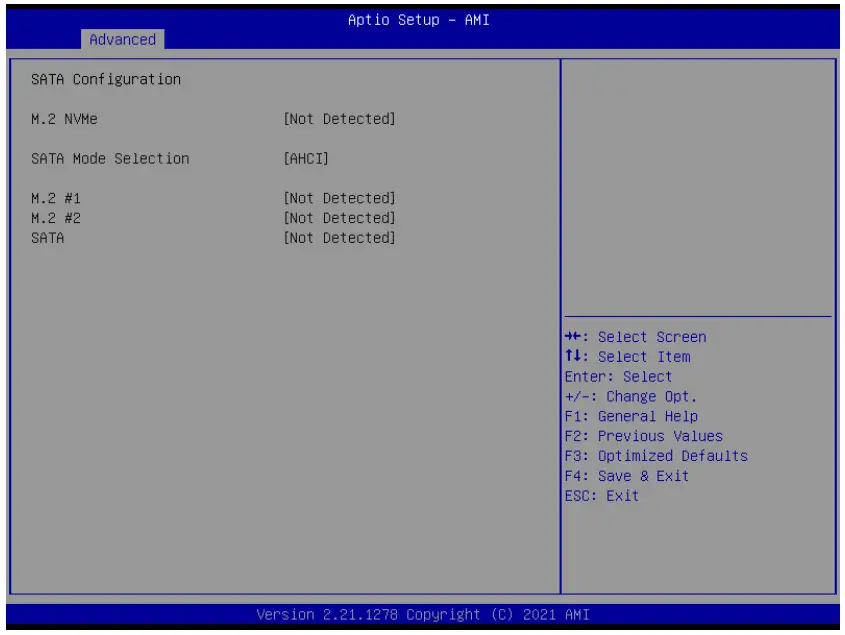845x635 pixels.
Task: Select the M.2 #2 label
Action: 56,218
